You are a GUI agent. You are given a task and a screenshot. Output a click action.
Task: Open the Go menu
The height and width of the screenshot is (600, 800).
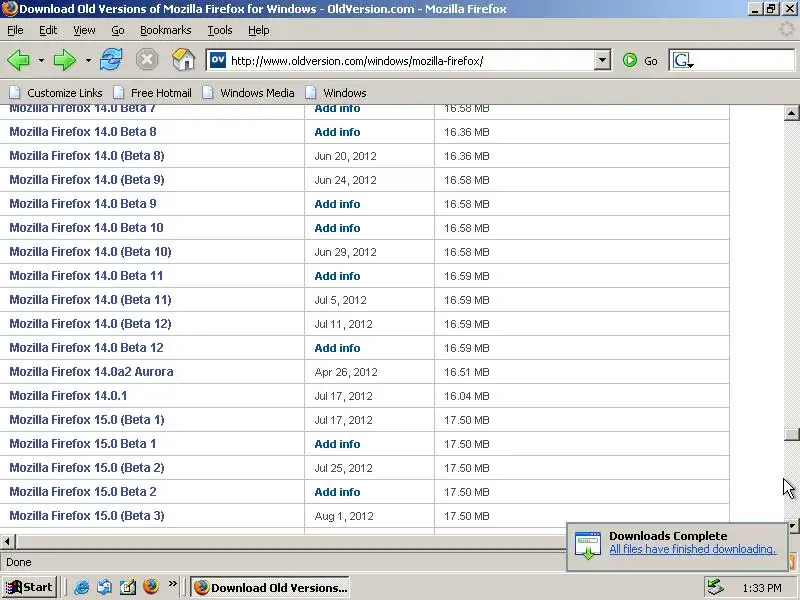118,30
